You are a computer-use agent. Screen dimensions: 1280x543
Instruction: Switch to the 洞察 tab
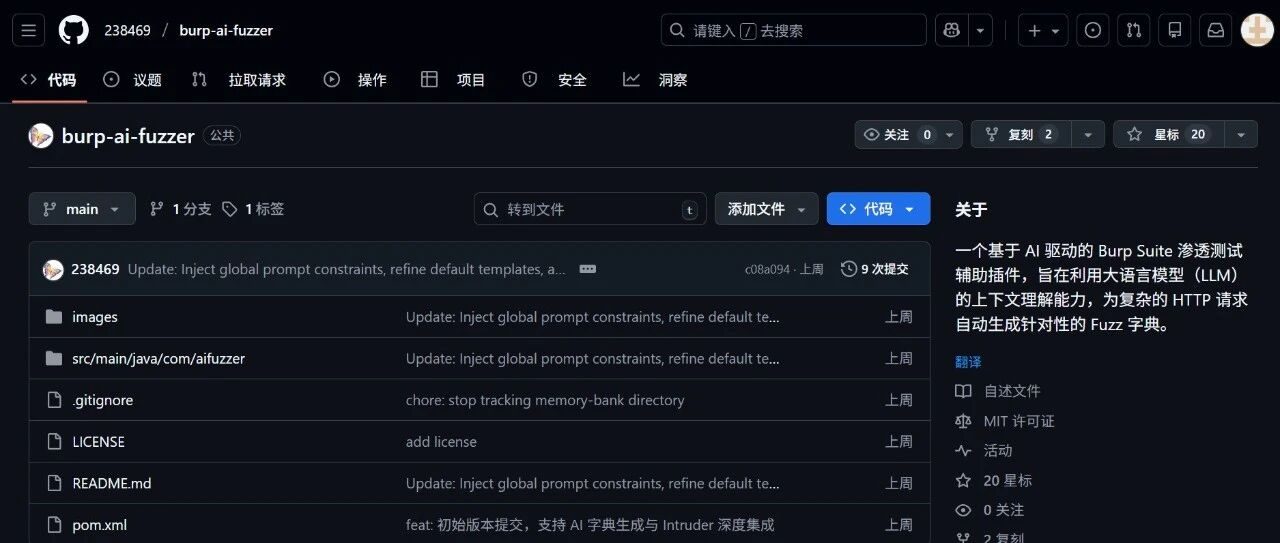pos(655,79)
